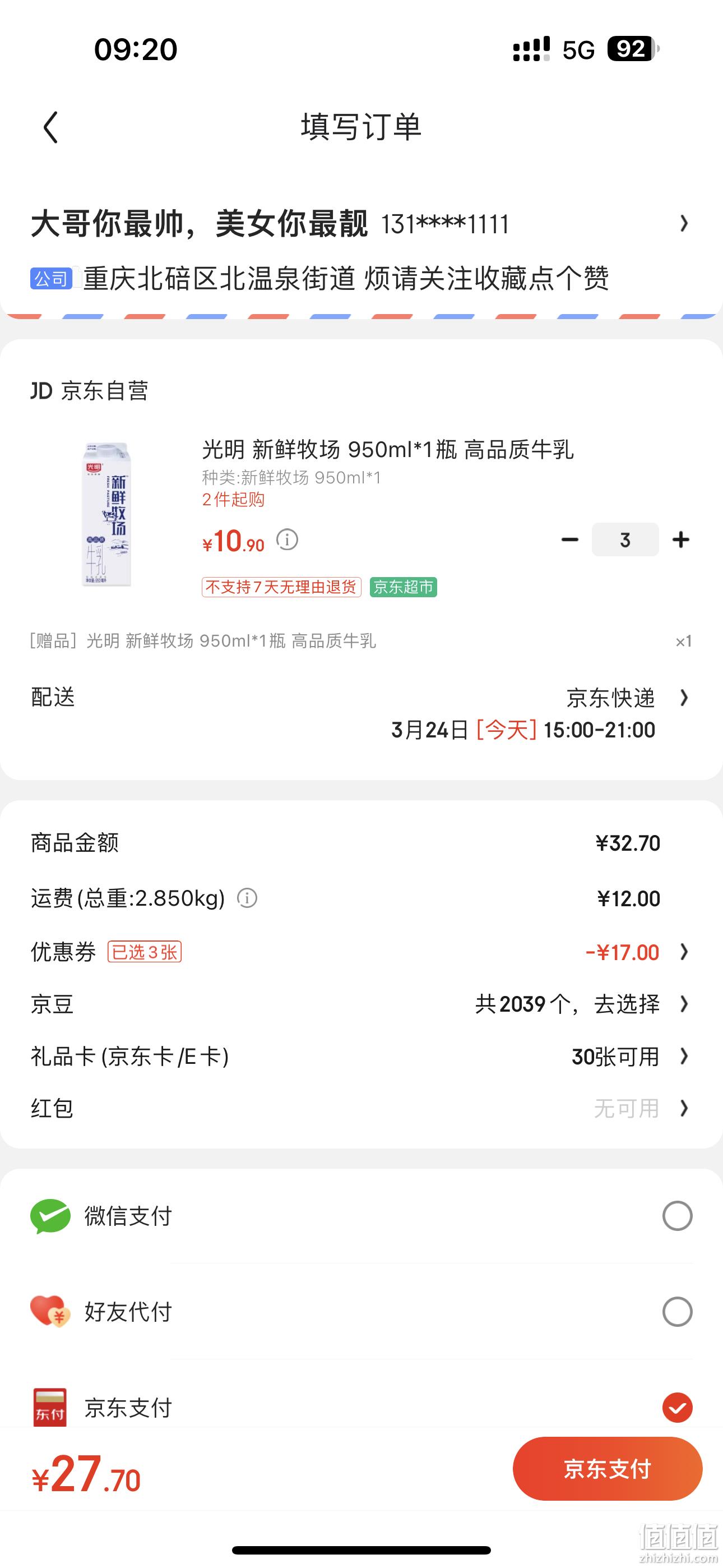The image size is (723, 1568).
Task: Open 优惠券 coupon selection chevron
Action: pyautogui.click(x=684, y=952)
